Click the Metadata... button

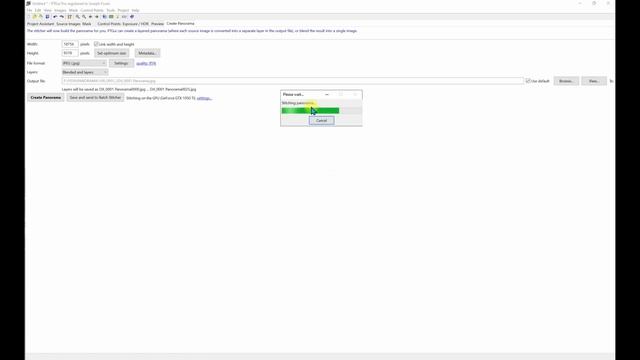(147, 53)
